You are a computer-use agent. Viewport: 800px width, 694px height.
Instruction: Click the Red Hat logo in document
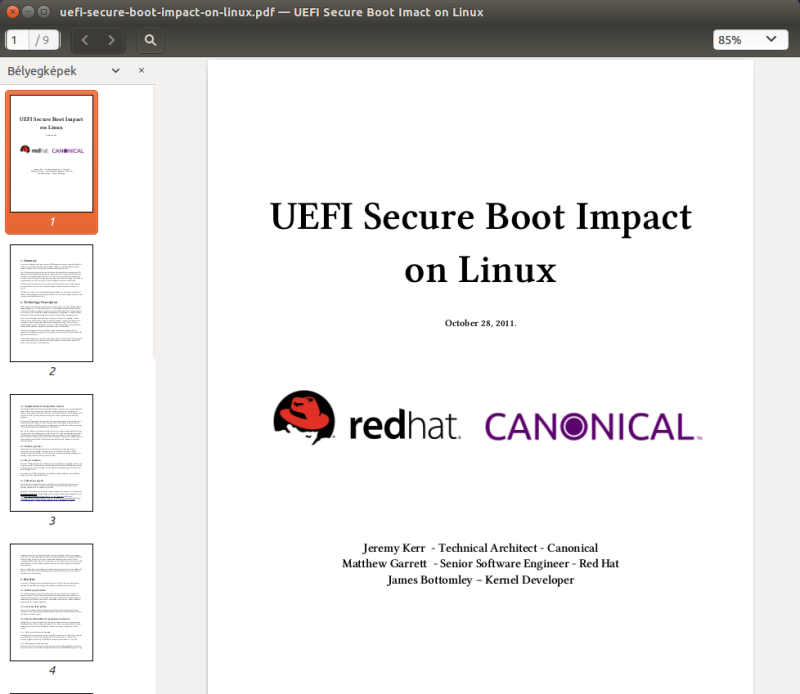367,418
